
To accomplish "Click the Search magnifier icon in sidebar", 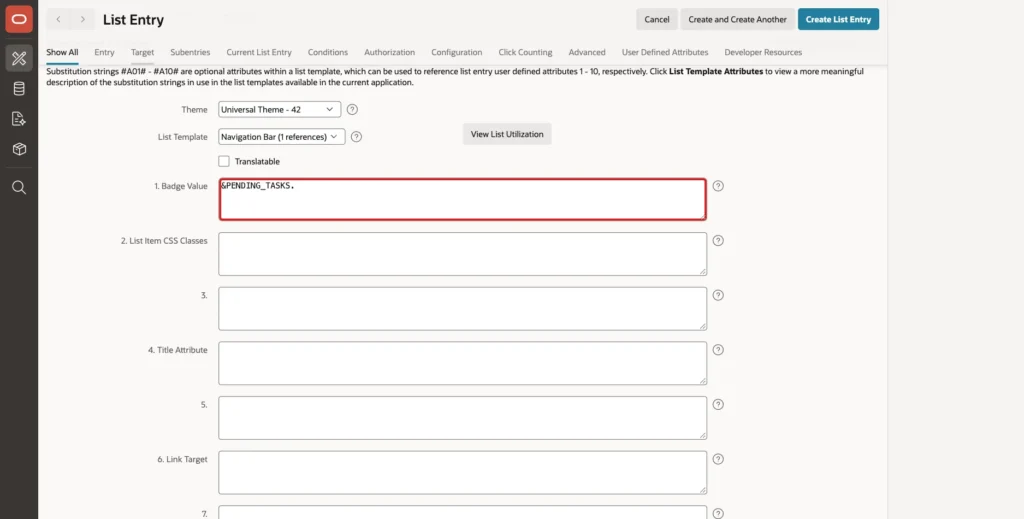I will pos(19,188).
